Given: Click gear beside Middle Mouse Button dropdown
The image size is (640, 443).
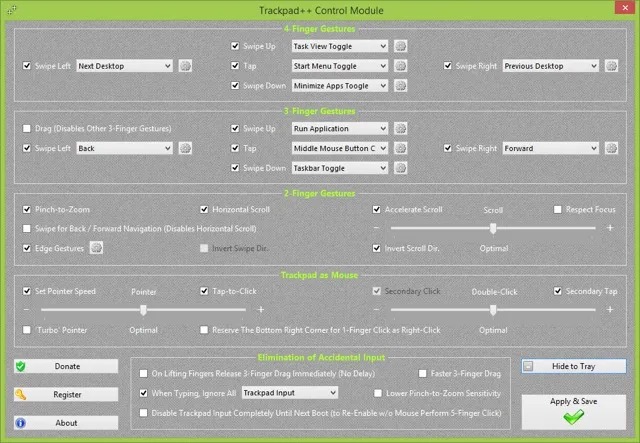Looking at the screenshot, I should click(400, 149).
